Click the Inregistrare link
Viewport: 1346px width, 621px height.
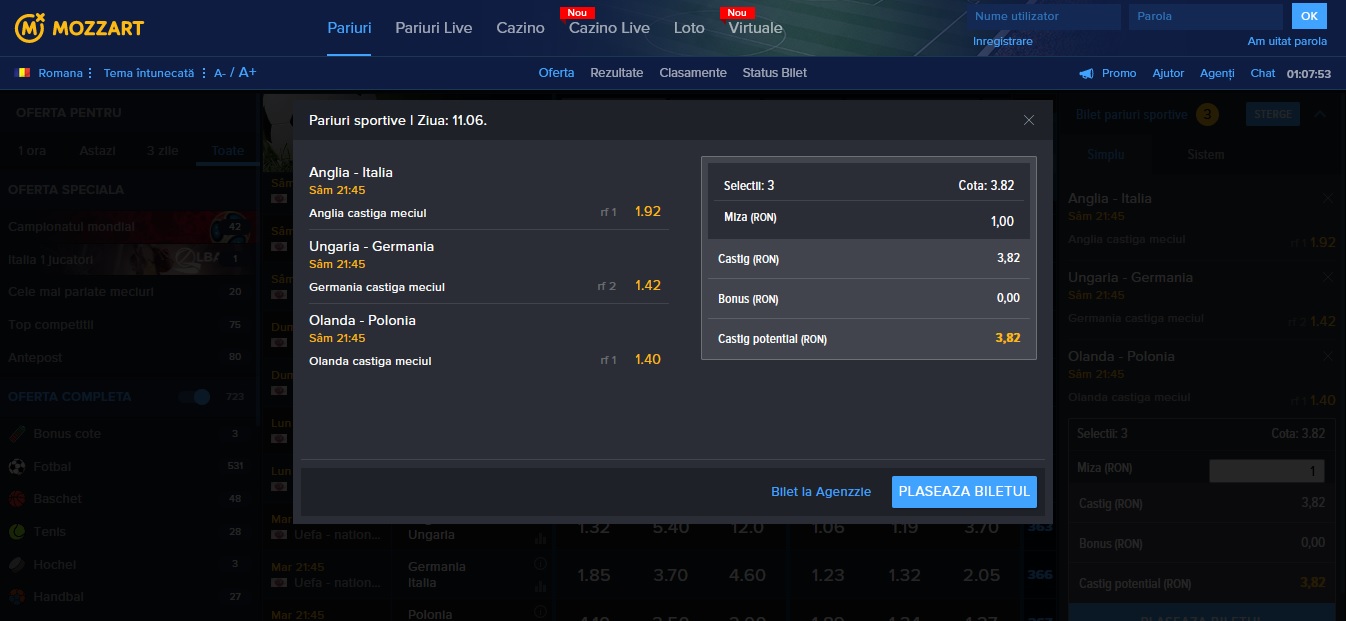(x=1003, y=42)
